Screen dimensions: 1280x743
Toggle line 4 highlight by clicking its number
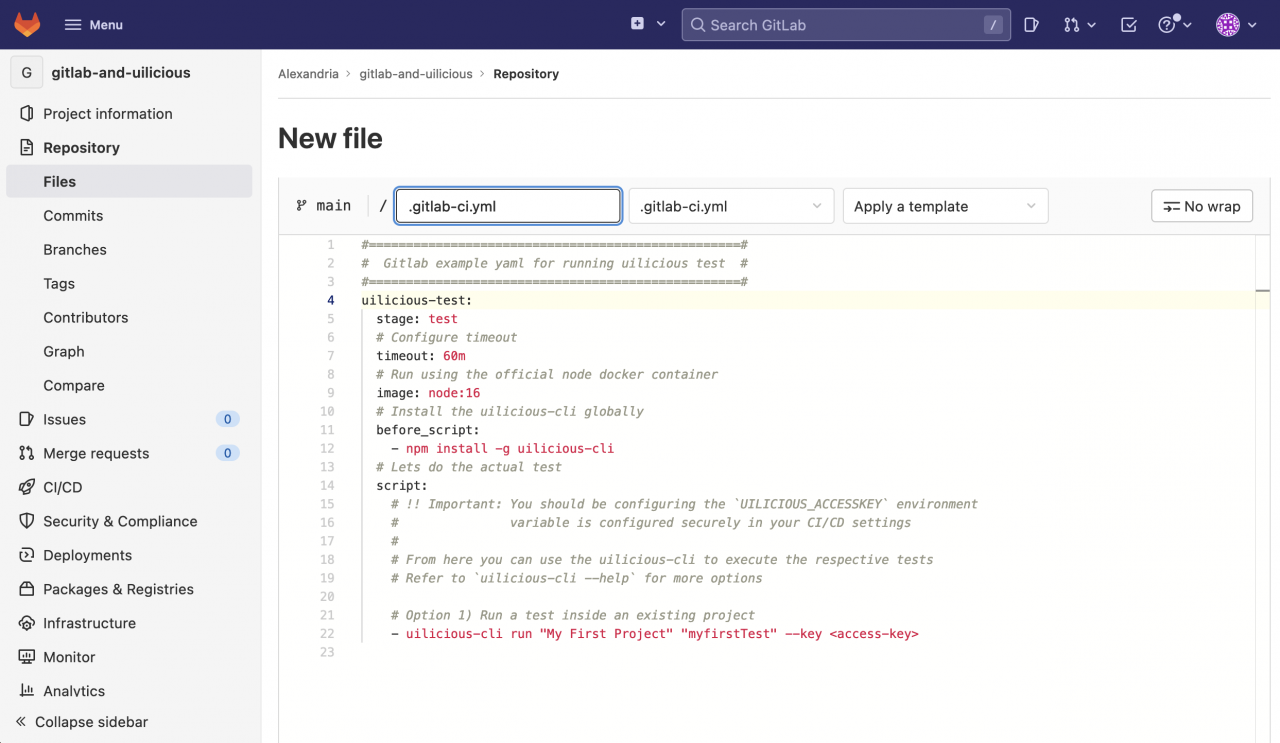pos(330,300)
